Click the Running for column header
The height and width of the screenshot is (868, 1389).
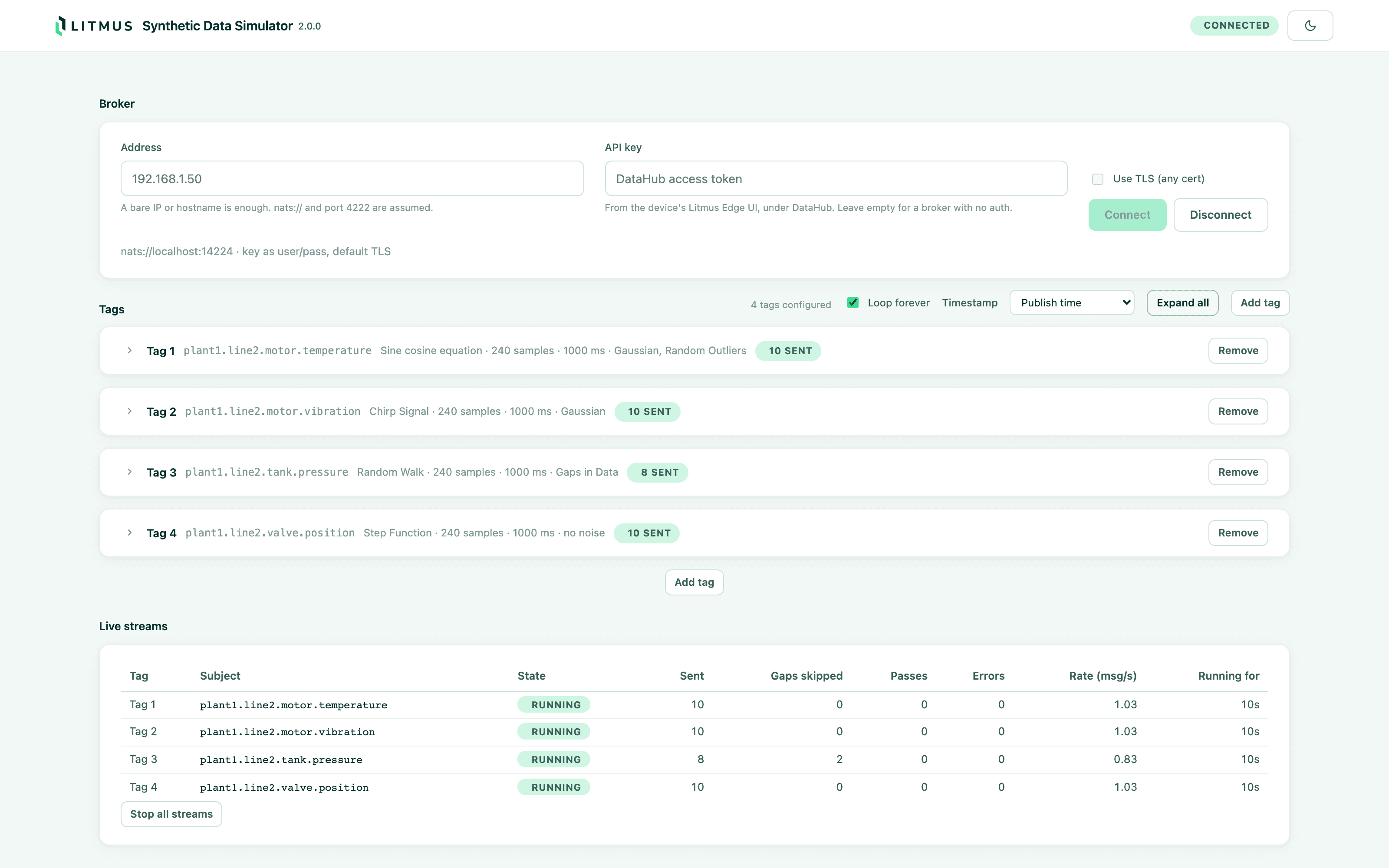tap(1228, 676)
